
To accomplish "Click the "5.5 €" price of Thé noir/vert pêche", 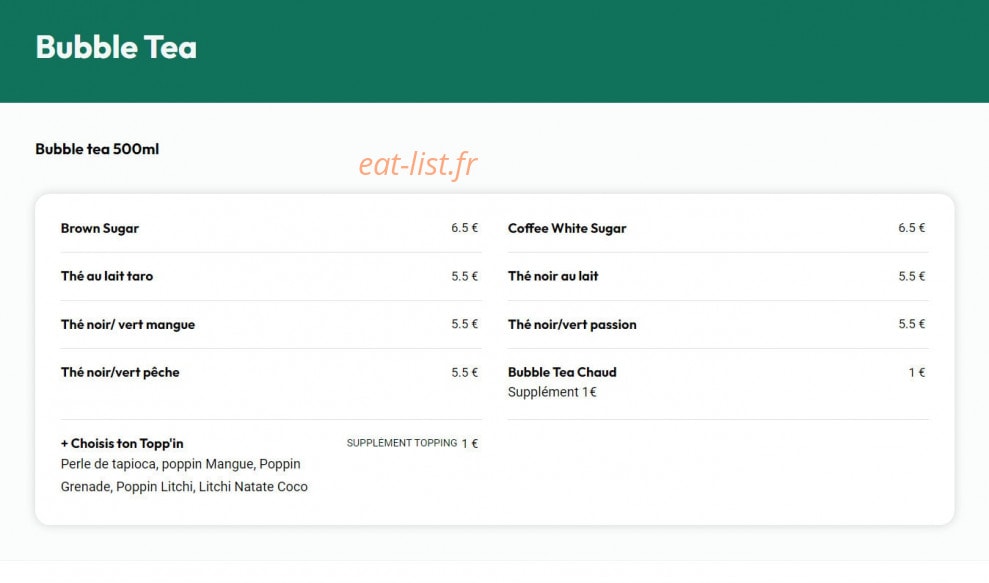I will tap(464, 373).
